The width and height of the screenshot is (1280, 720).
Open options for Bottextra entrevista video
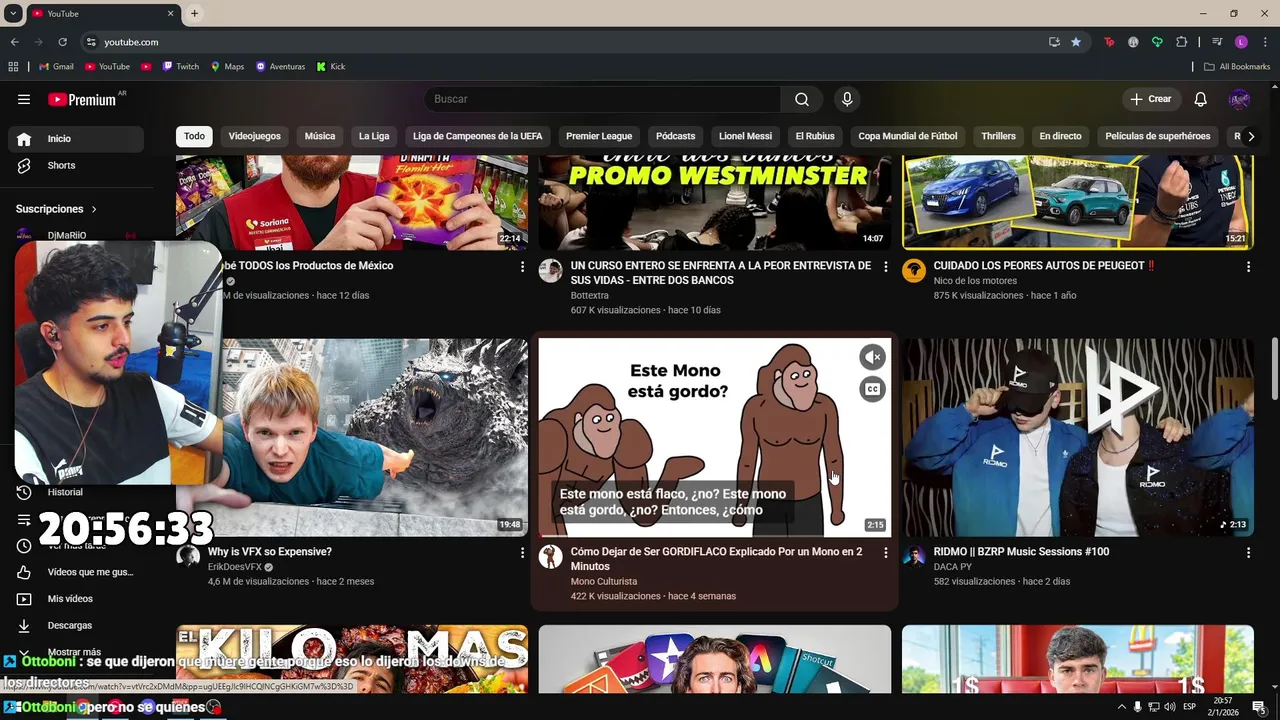point(885,267)
